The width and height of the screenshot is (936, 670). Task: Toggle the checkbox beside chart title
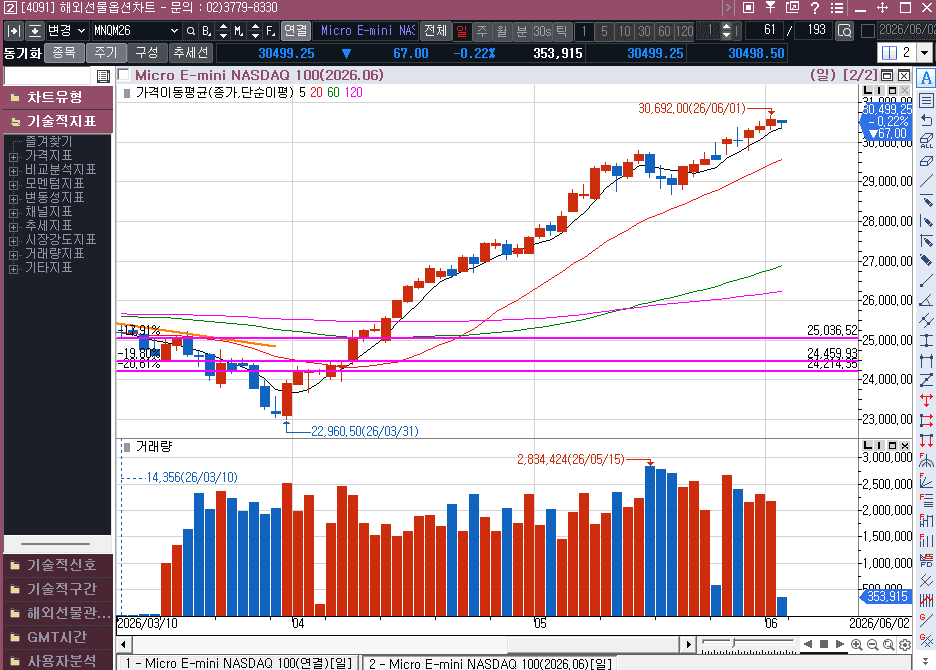(x=124, y=75)
